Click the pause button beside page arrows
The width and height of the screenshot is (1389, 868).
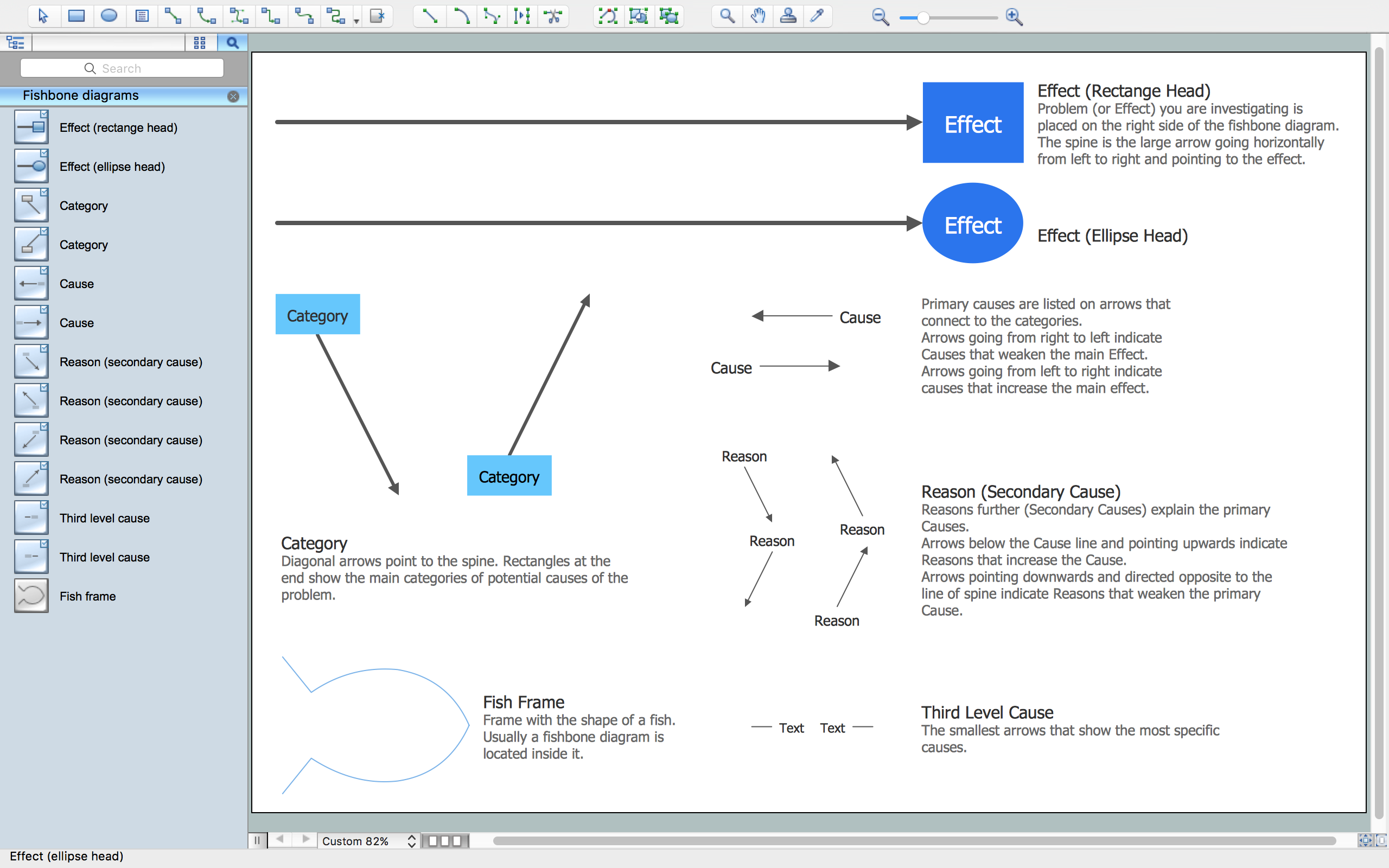click(257, 840)
